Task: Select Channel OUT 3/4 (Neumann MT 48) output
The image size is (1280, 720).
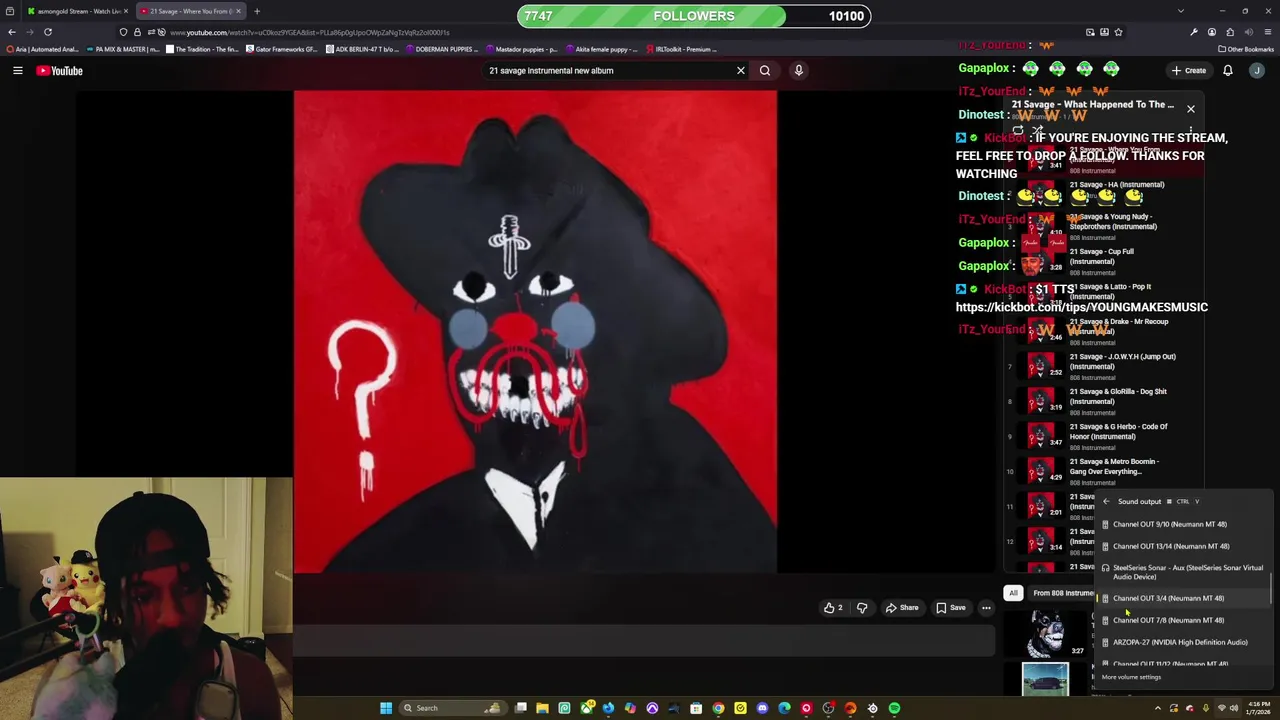Action: pyautogui.click(x=1184, y=598)
